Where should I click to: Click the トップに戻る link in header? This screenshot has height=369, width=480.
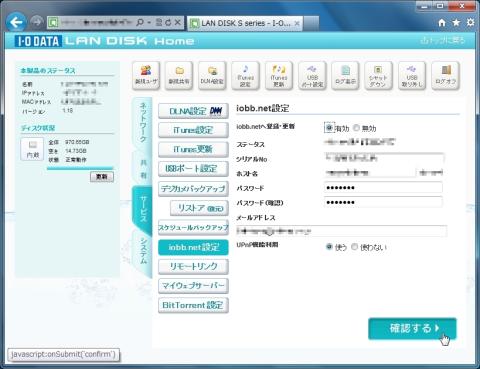click(x=443, y=40)
